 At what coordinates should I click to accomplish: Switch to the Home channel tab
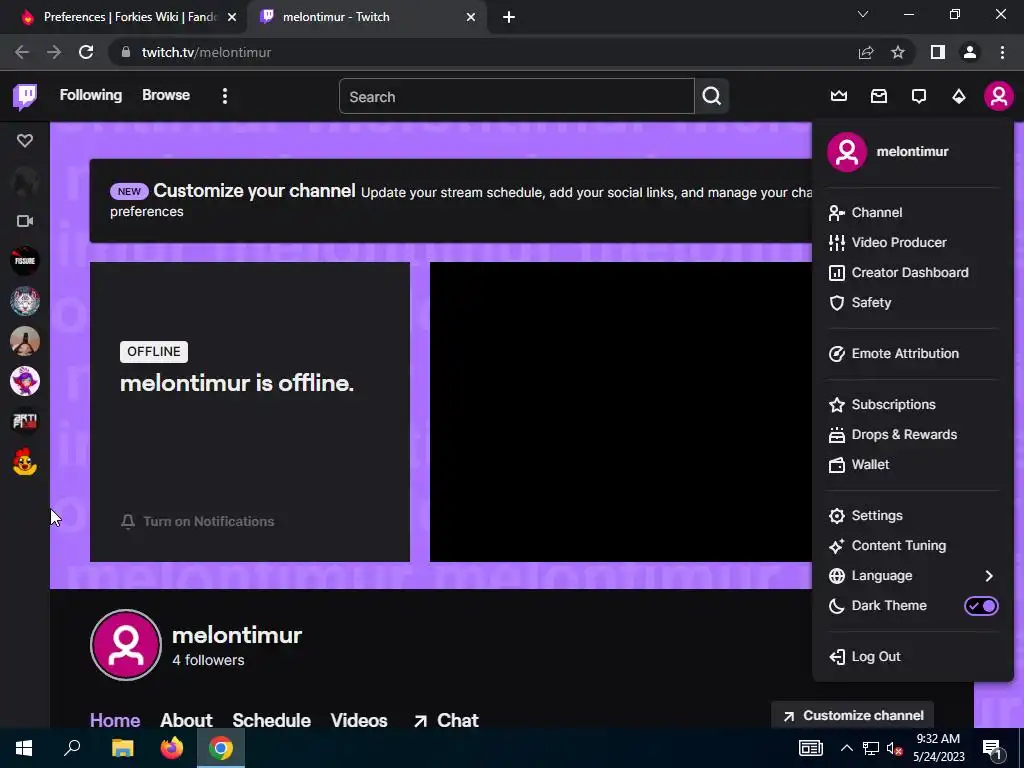(115, 720)
